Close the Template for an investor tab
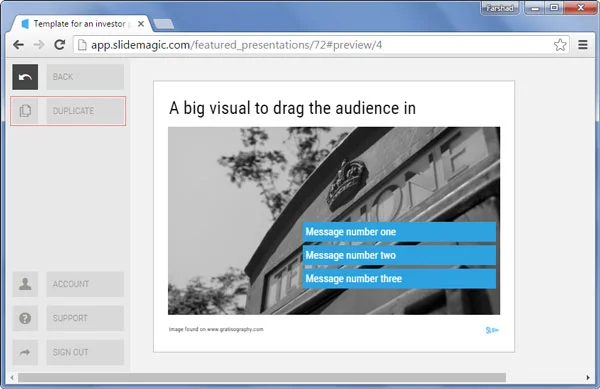This screenshot has height=389, width=600. [x=141, y=24]
